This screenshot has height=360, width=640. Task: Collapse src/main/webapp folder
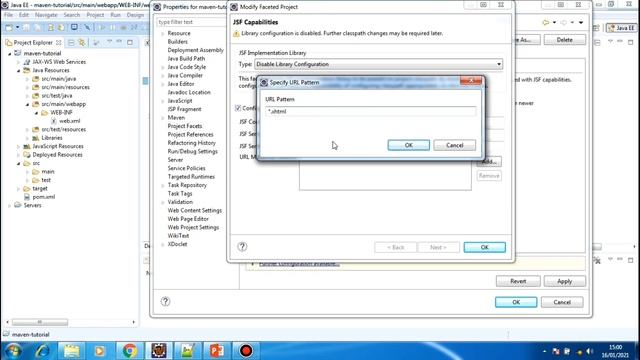point(27,104)
